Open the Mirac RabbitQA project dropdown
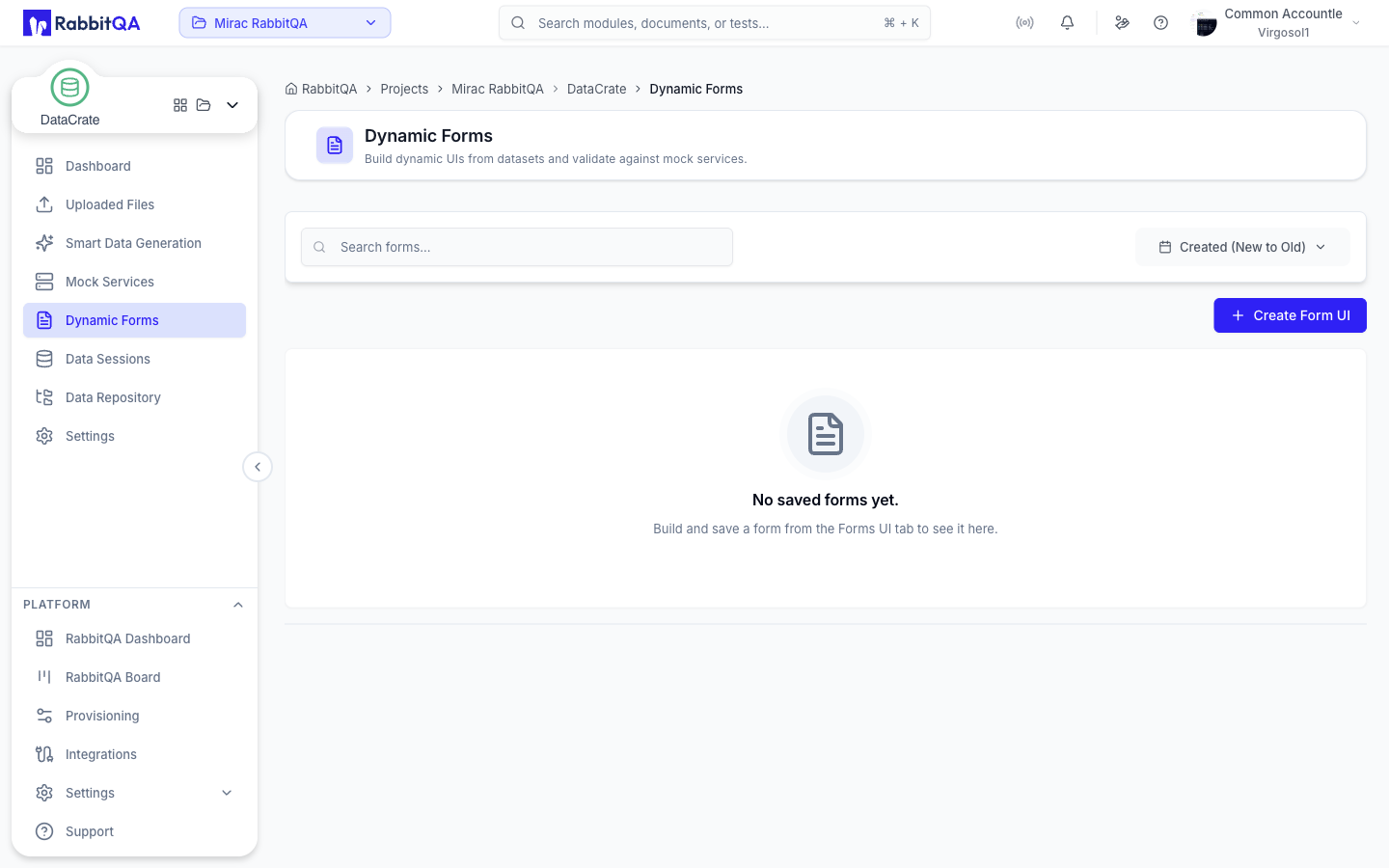 285,23
